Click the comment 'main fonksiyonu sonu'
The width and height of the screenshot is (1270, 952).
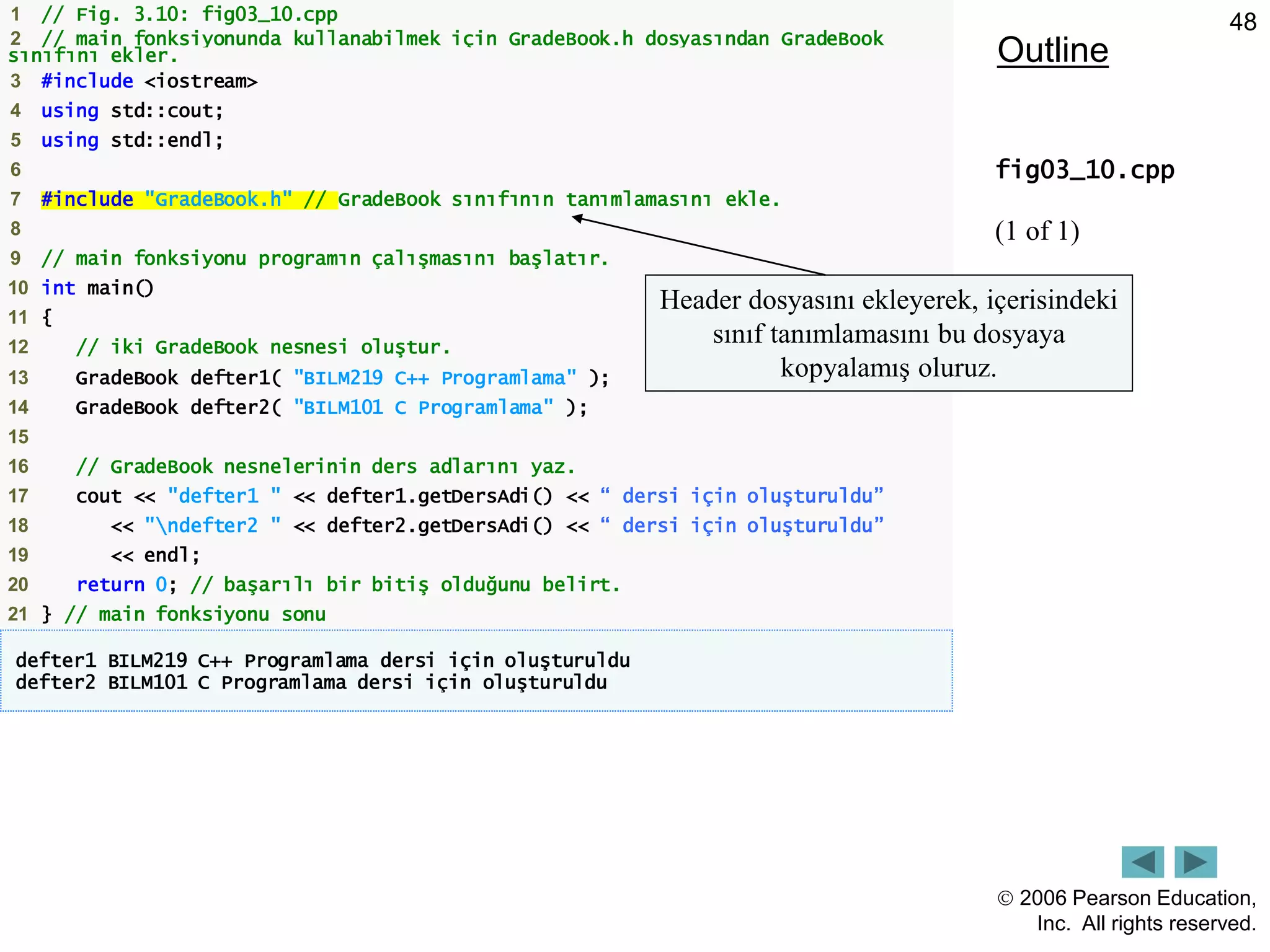click(x=195, y=614)
